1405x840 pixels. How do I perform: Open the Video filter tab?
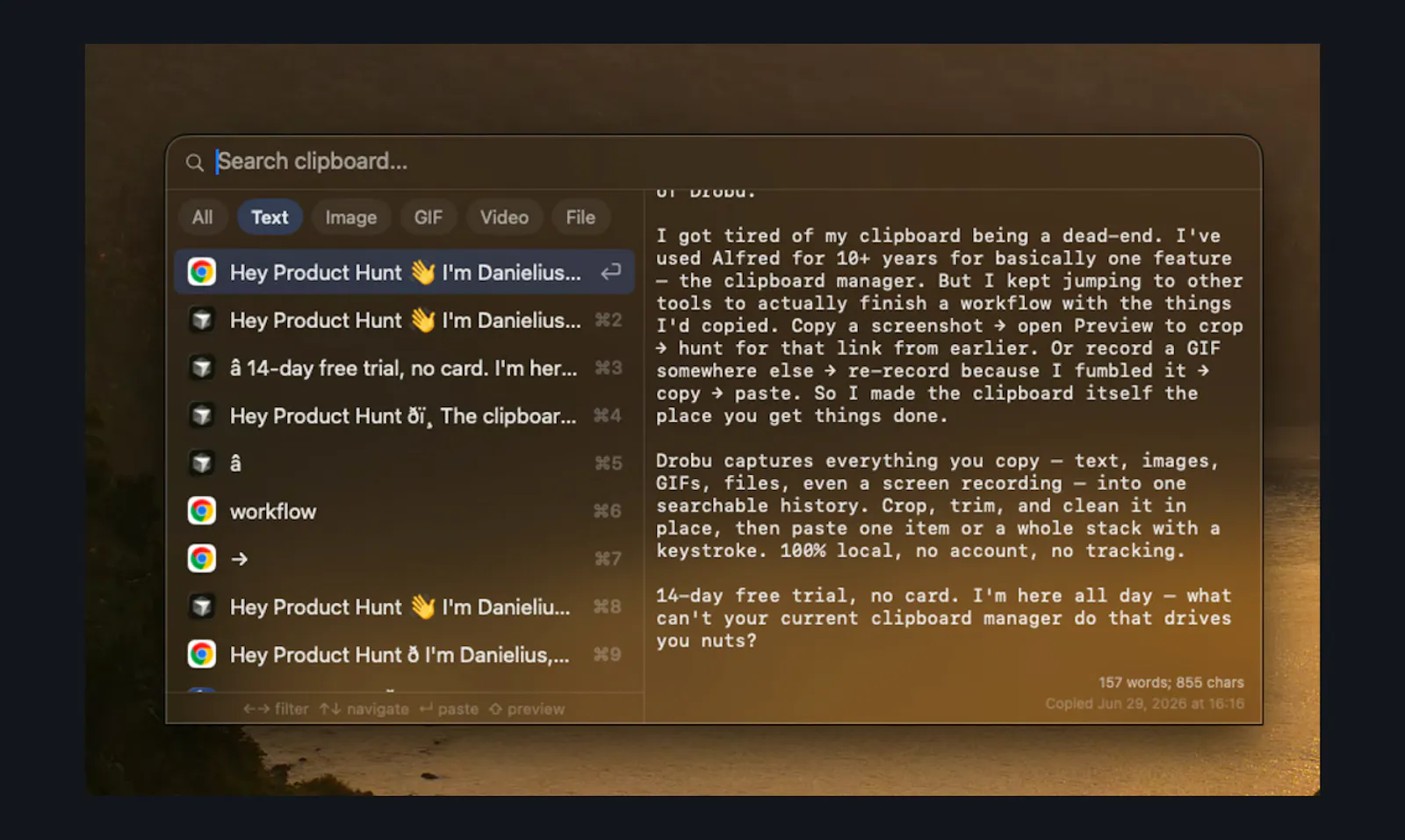pos(504,218)
